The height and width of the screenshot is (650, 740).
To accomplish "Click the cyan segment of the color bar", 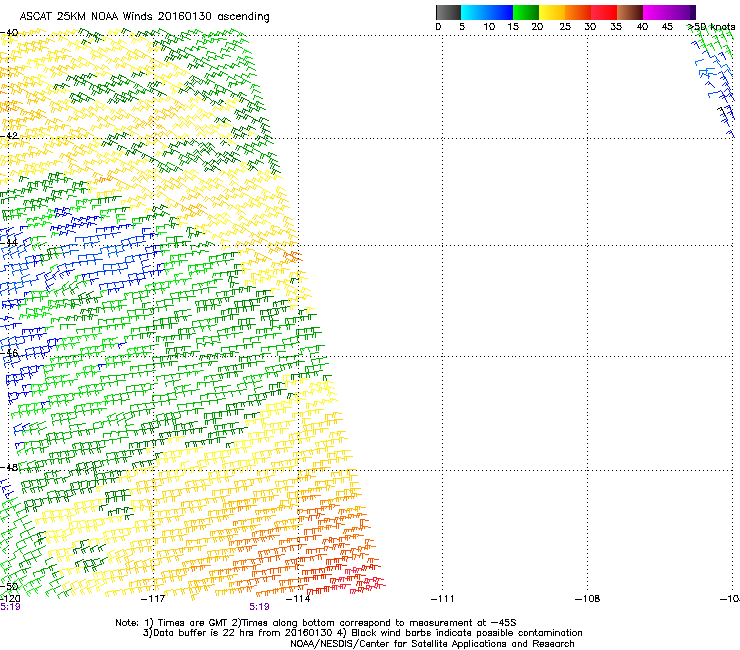I will (473, 12).
